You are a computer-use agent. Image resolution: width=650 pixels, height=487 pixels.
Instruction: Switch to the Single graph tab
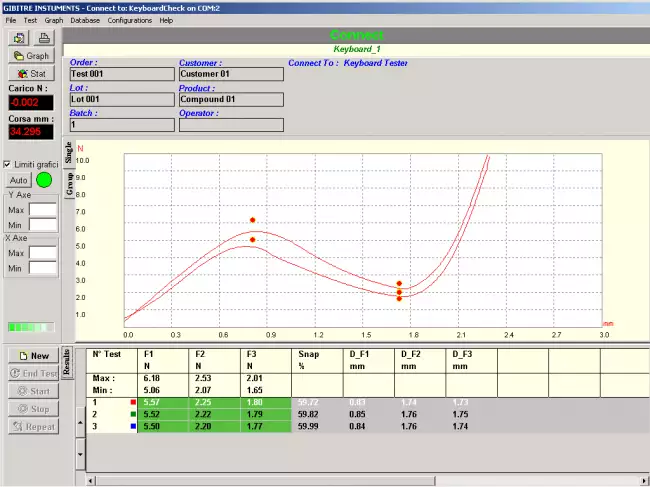(69, 153)
